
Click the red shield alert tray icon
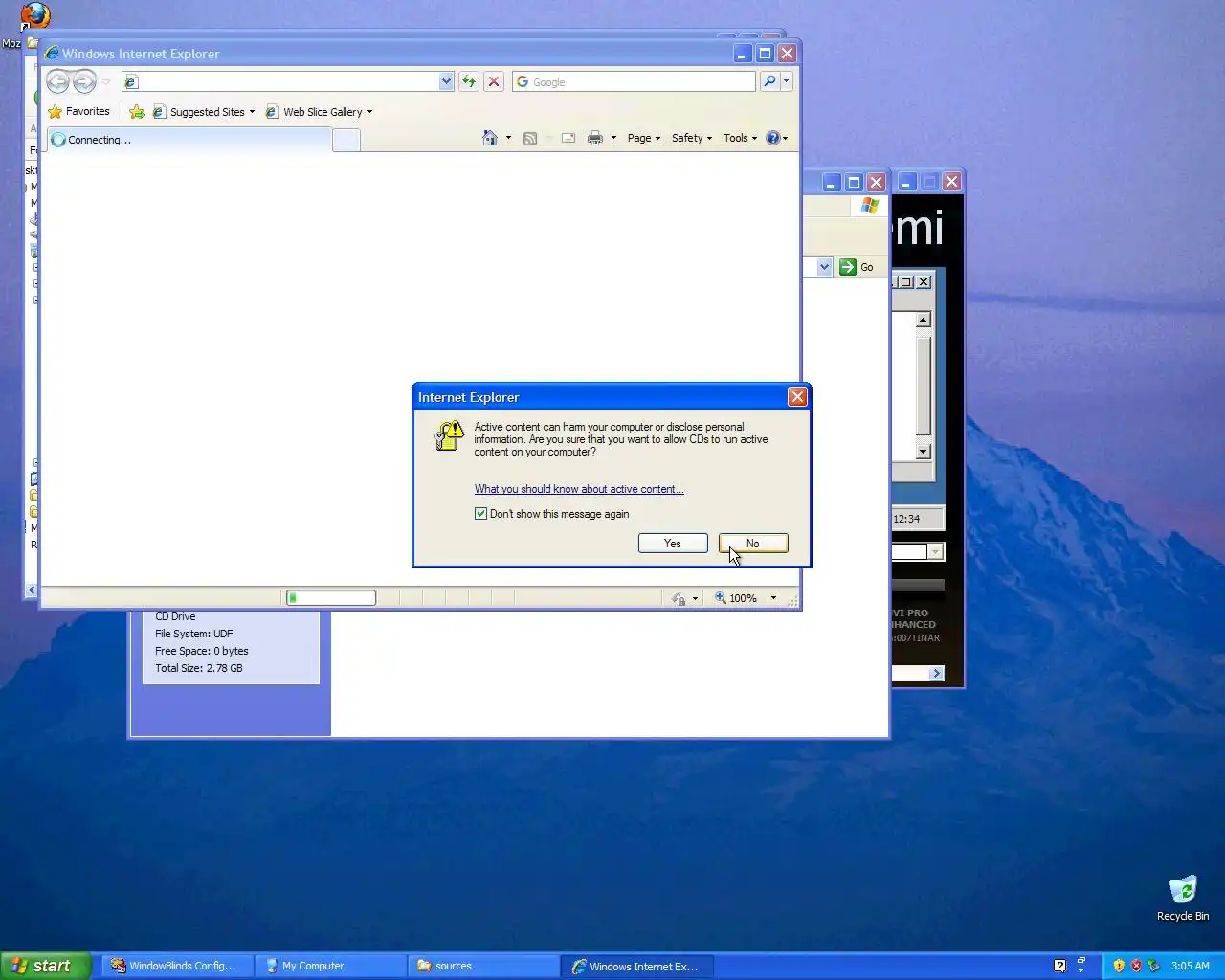1136,966
